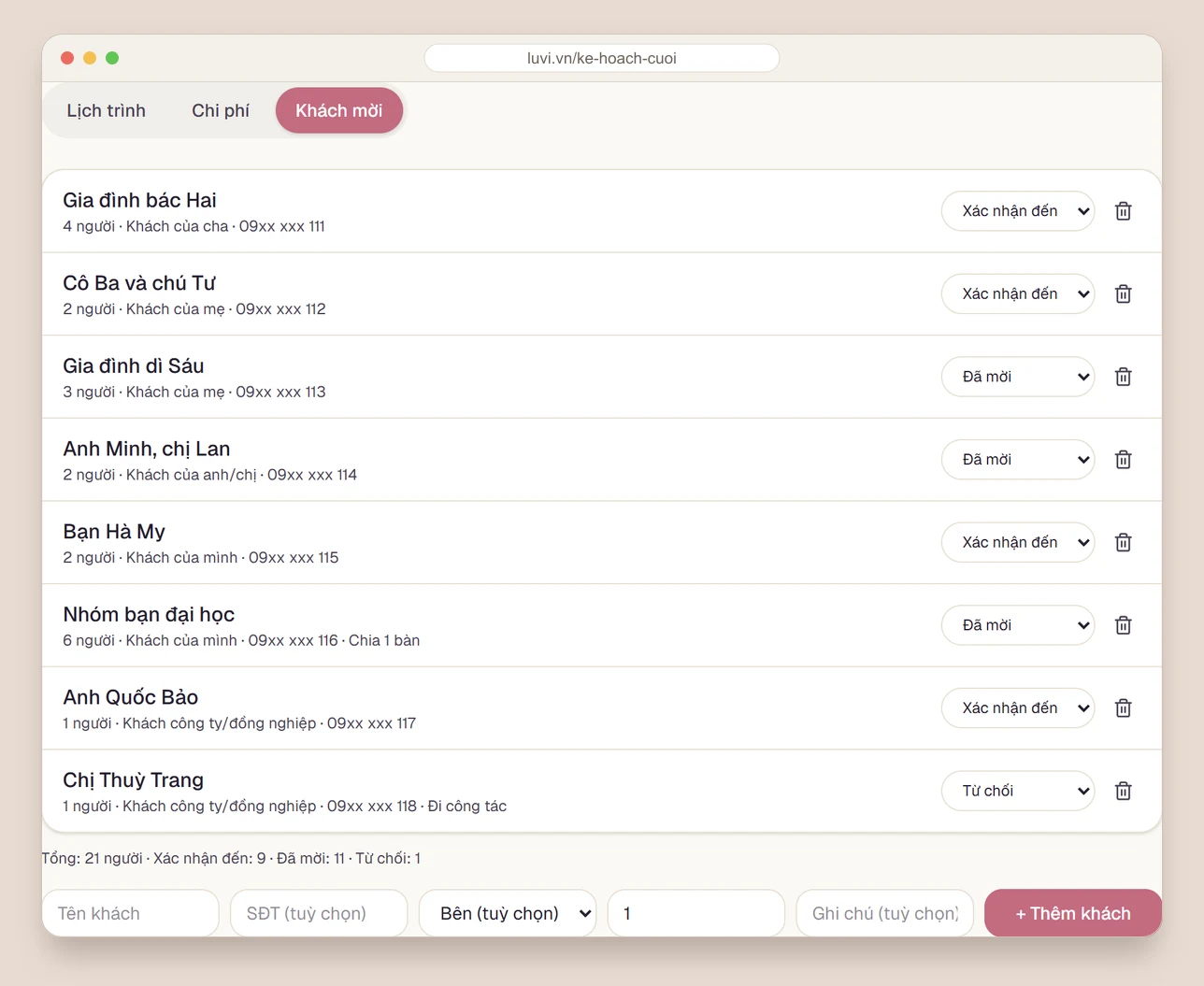Viewport: 1204px width, 986px height.
Task: Delete Chị Thuỳ Trang from list
Action: 1123,791
